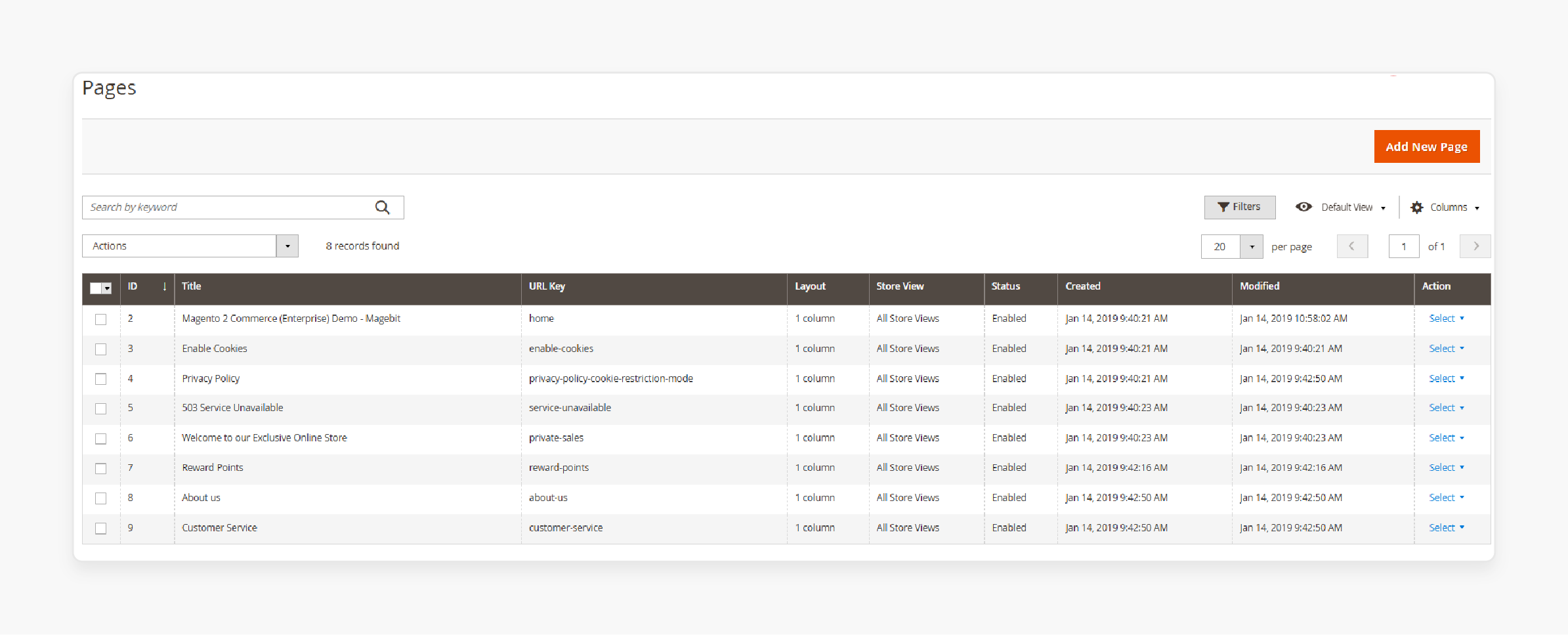Click the 'Reward Points' title cell
This screenshot has height=637, width=1568.
click(x=213, y=468)
